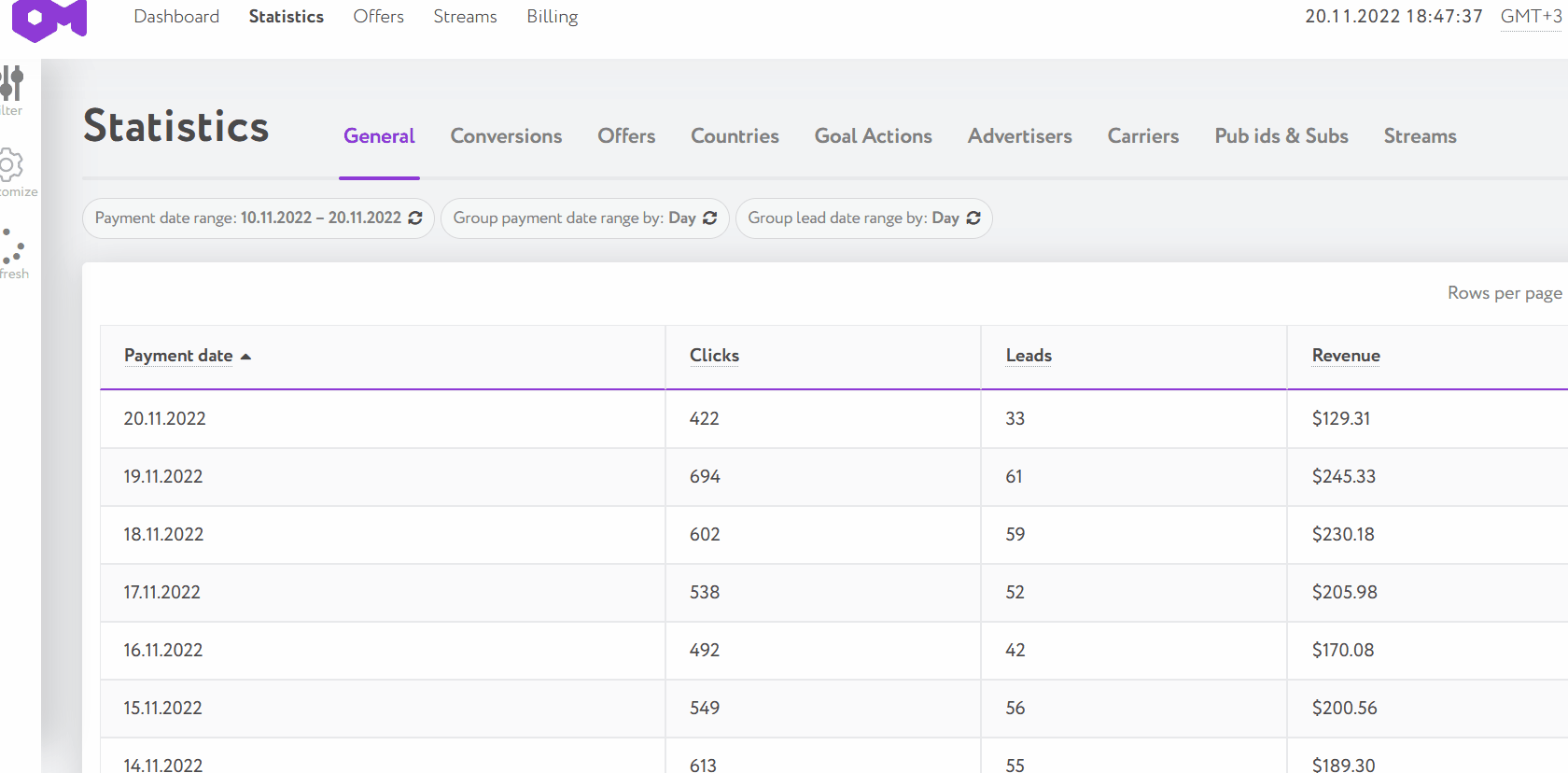
Task: Open the Goal Actions tab
Action: click(873, 136)
